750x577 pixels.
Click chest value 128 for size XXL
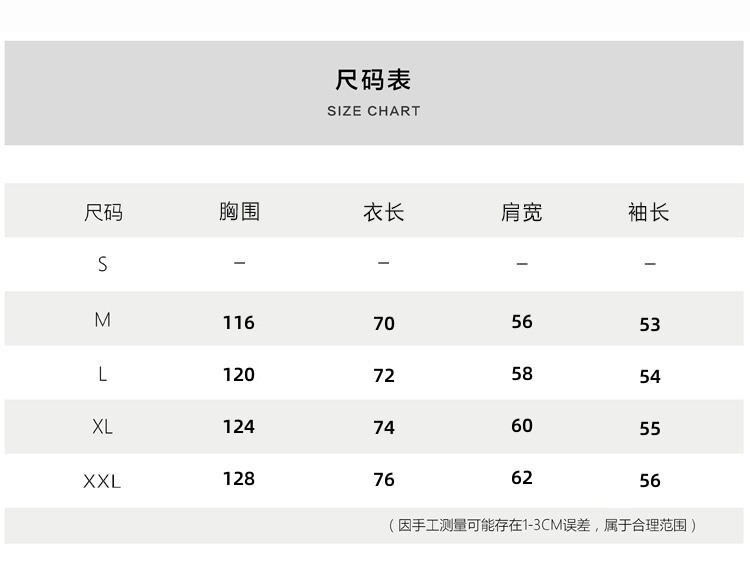click(x=238, y=479)
